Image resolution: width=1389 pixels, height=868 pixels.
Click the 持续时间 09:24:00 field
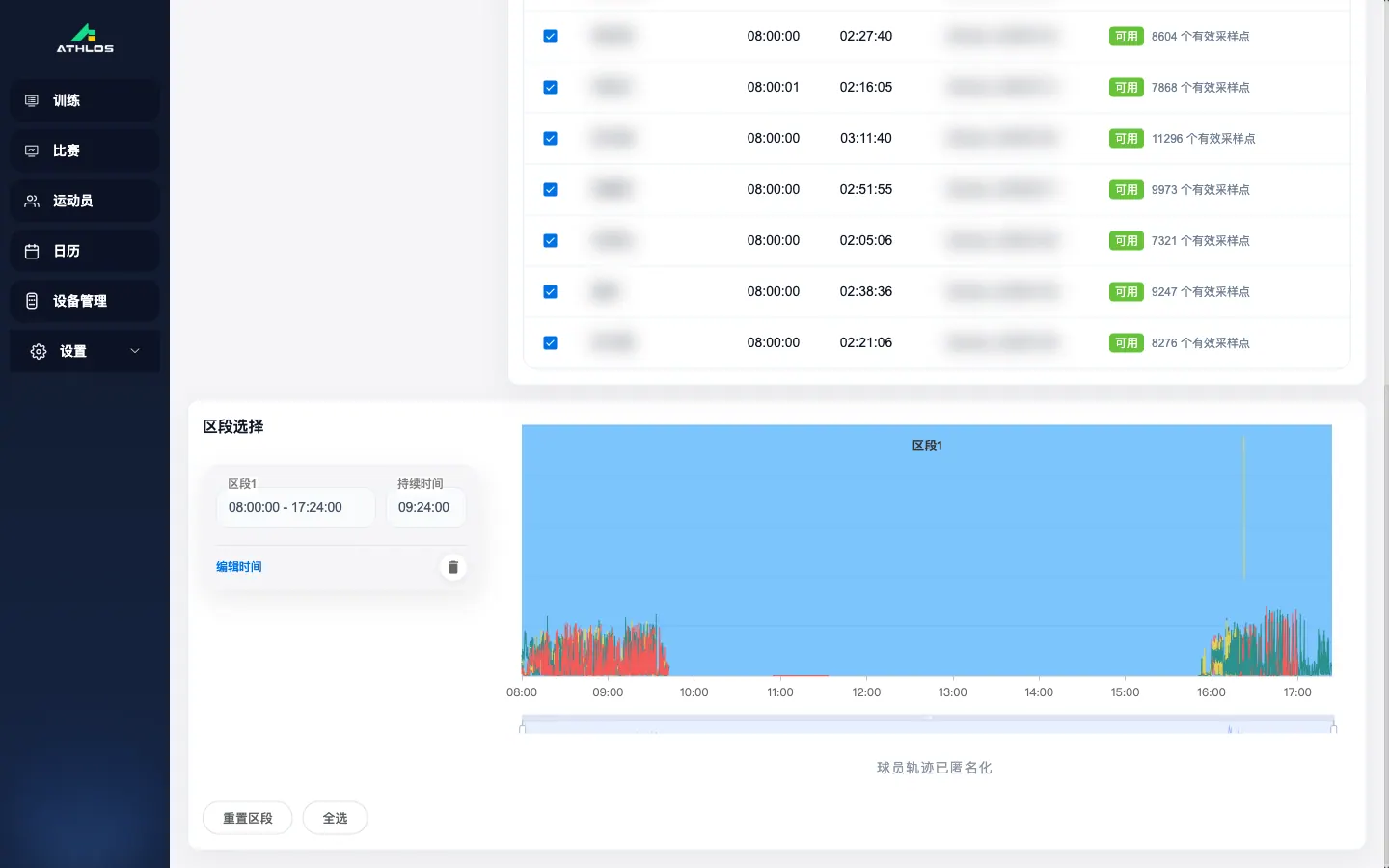tap(425, 507)
